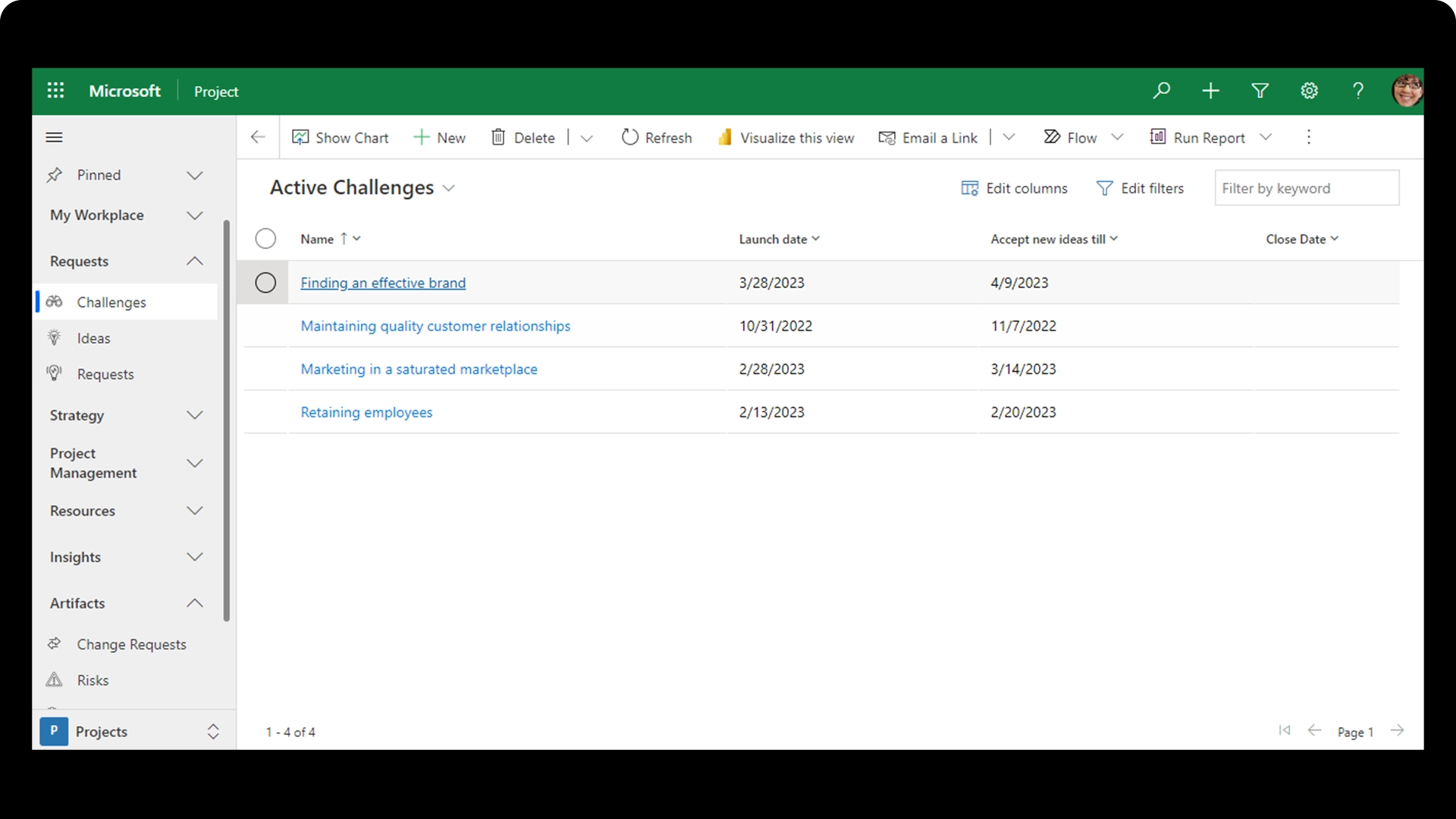Collapse the Requests section in the sidebar
The image size is (1456, 819).
(x=195, y=261)
